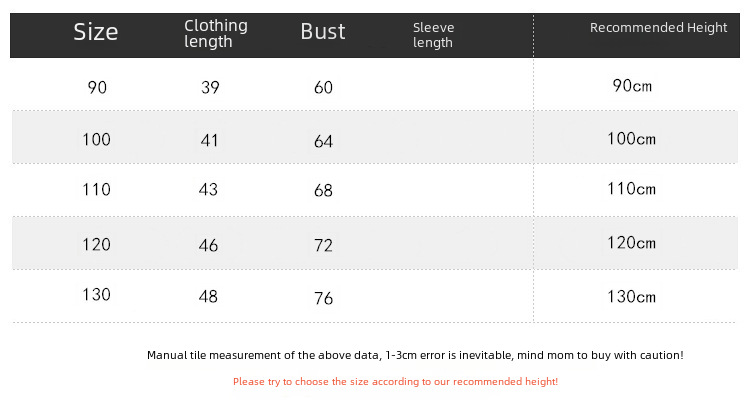Click the 100cm recommended height cell

pyautogui.click(x=632, y=138)
